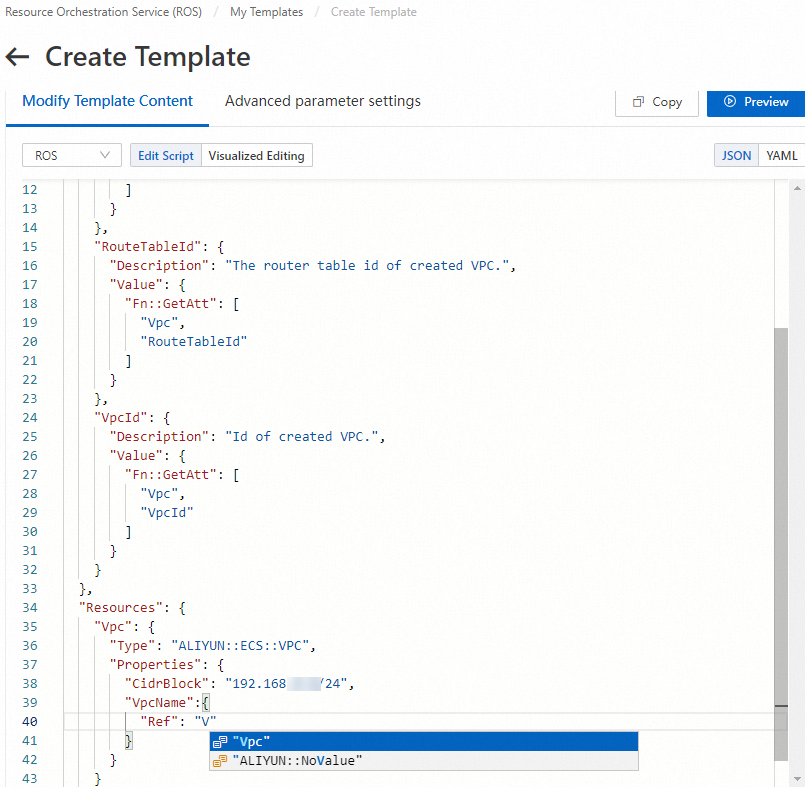Click the Copy button
The image size is (805, 787).
click(x=656, y=102)
